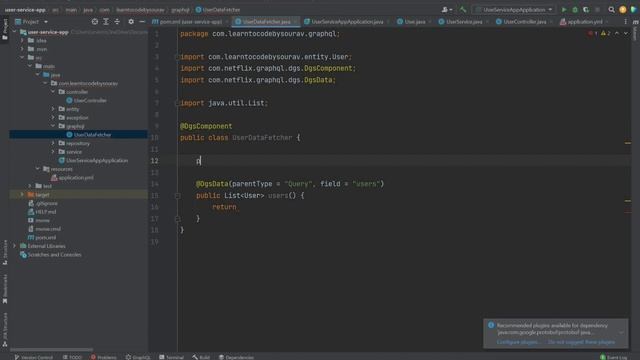Open JPA Structure side tool window
Screen dimensions: 640x360
(5, 330)
